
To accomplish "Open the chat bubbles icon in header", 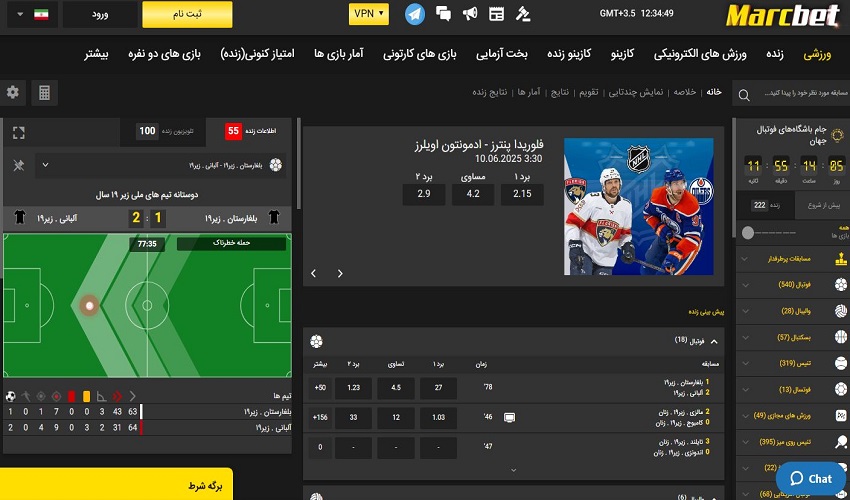I will click(443, 14).
